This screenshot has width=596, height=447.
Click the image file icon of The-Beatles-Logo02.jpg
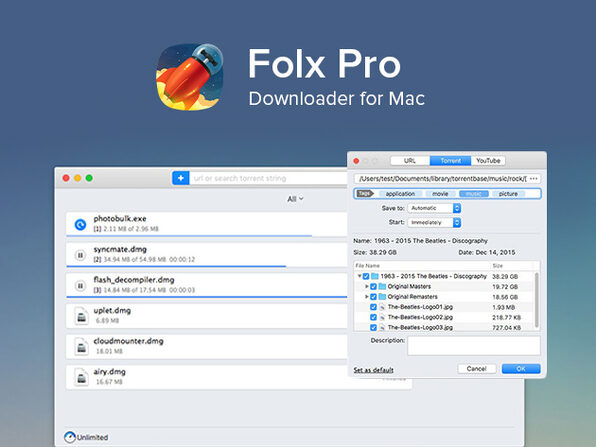coord(382,317)
